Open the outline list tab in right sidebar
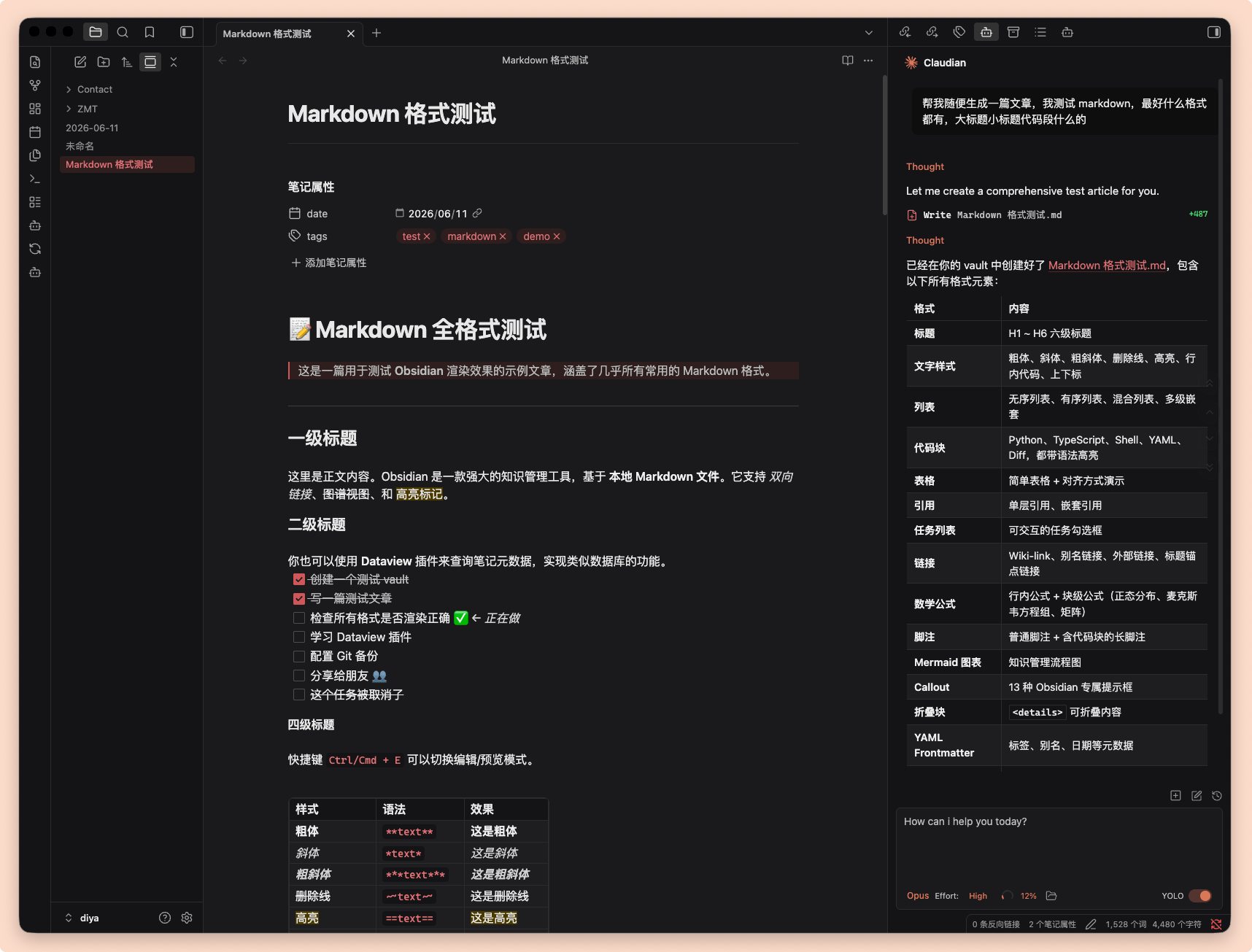 pyautogui.click(x=1040, y=32)
